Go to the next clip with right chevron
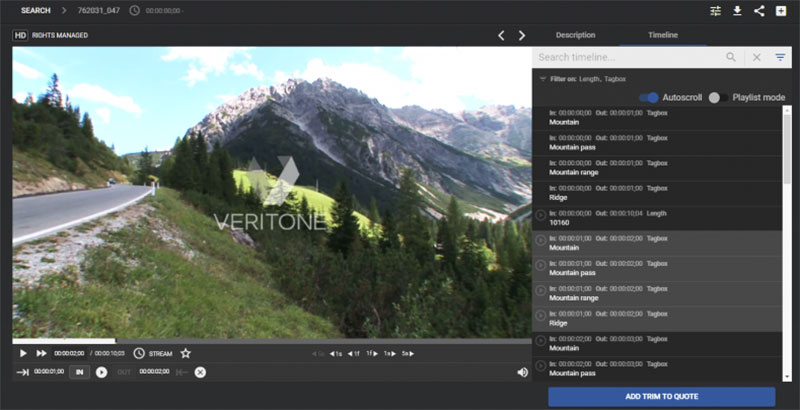 pyautogui.click(x=522, y=35)
